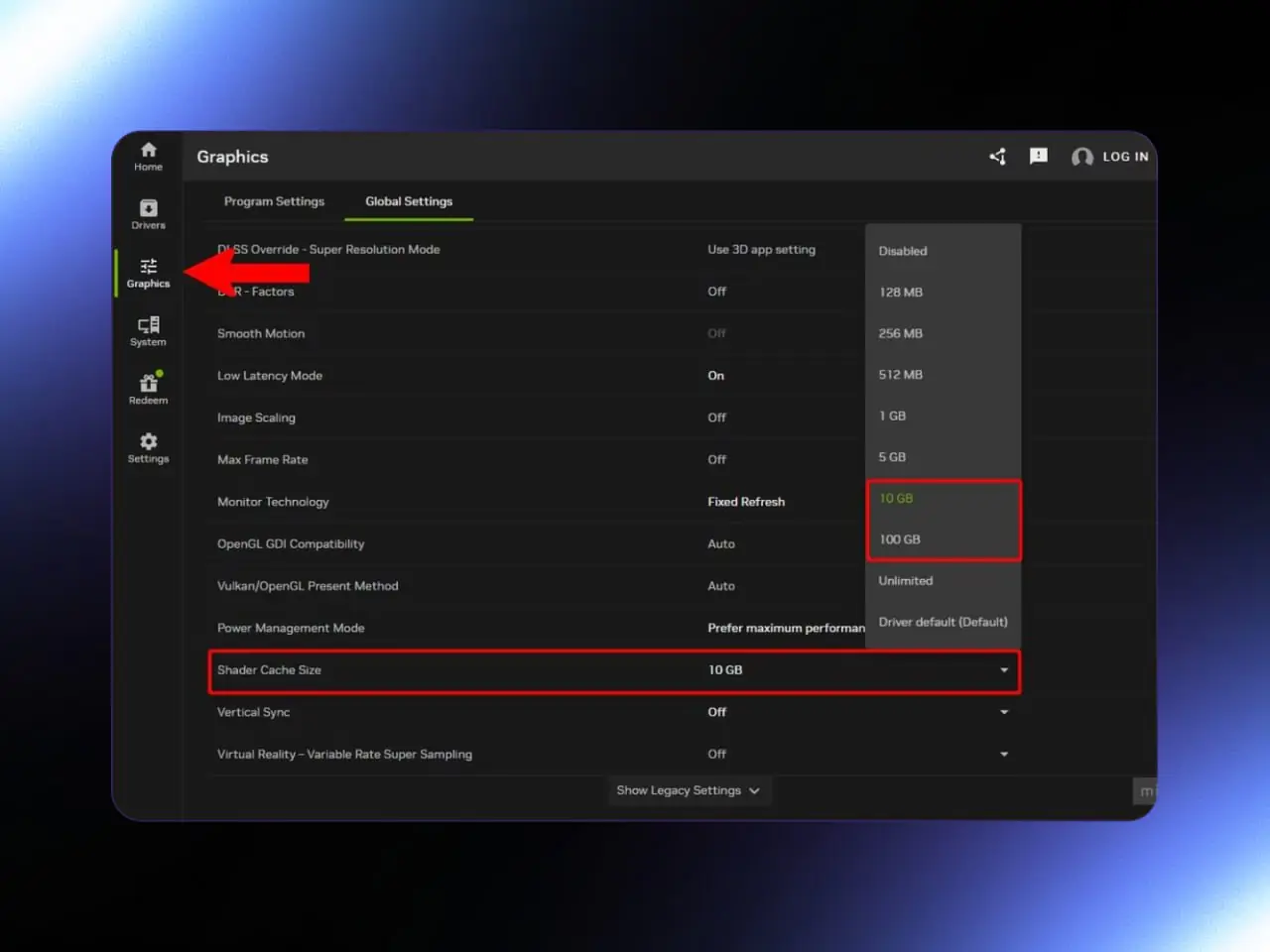
Task: Select the Unlimited cache size option
Action: 906,581
